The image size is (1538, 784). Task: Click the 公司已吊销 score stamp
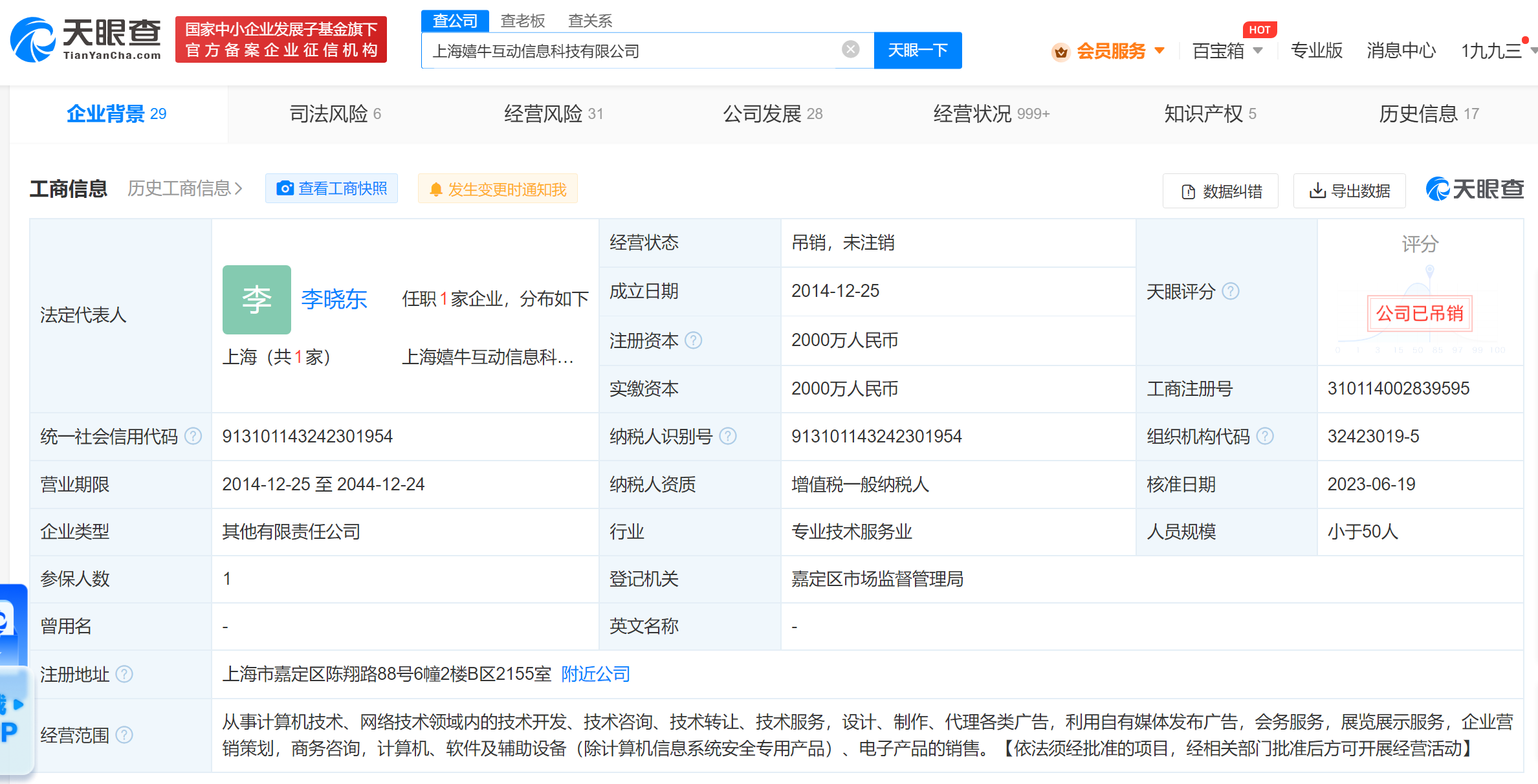1420,314
